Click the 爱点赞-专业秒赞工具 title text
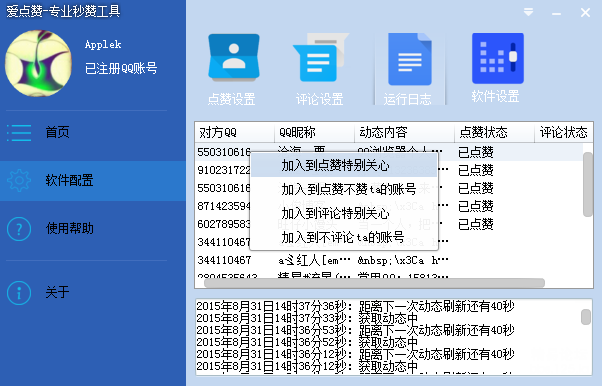 63,11
